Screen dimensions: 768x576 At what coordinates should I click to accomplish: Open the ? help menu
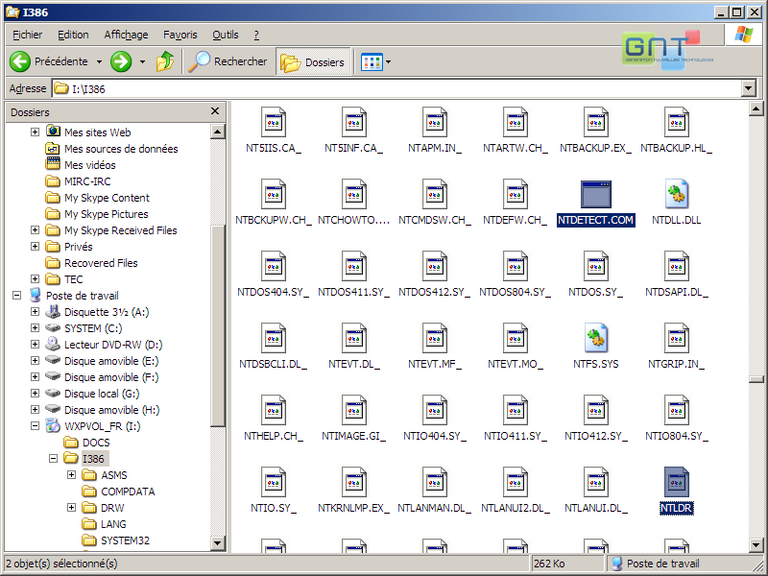pyautogui.click(x=256, y=35)
